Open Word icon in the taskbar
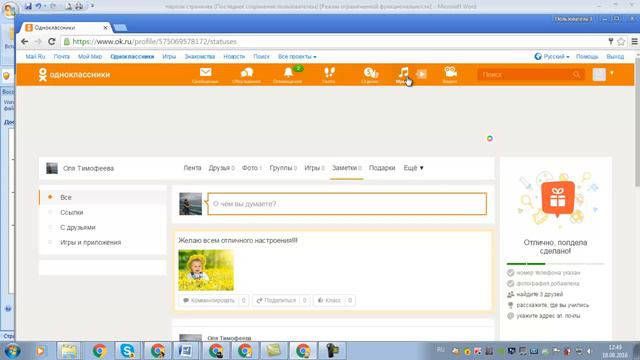 [x=185, y=351]
